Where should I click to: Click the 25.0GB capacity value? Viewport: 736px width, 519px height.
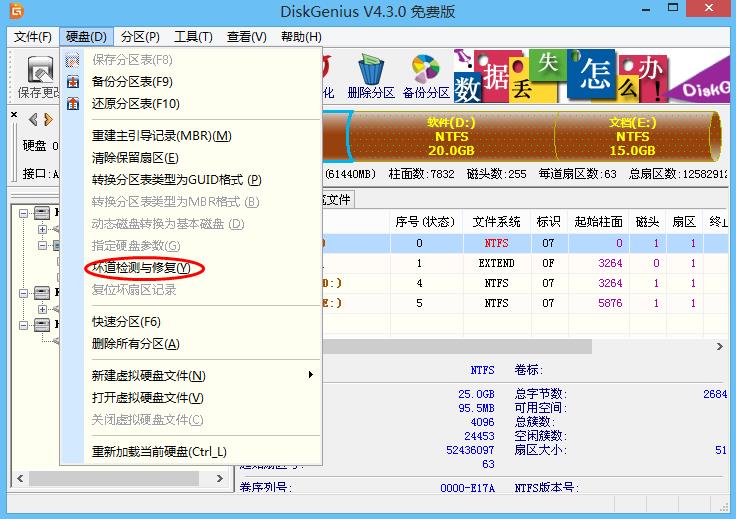[x=476, y=394]
